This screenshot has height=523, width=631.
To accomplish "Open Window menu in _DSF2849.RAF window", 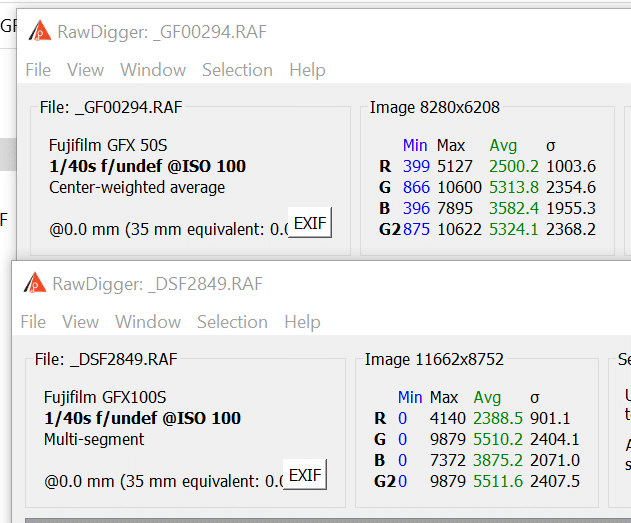I will pyautogui.click(x=148, y=322).
